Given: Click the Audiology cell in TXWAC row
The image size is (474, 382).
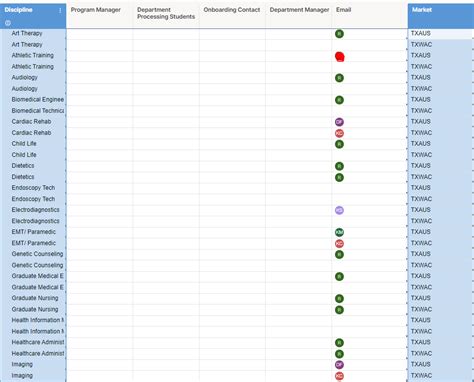Looking at the screenshot, I should click(33, 89).
